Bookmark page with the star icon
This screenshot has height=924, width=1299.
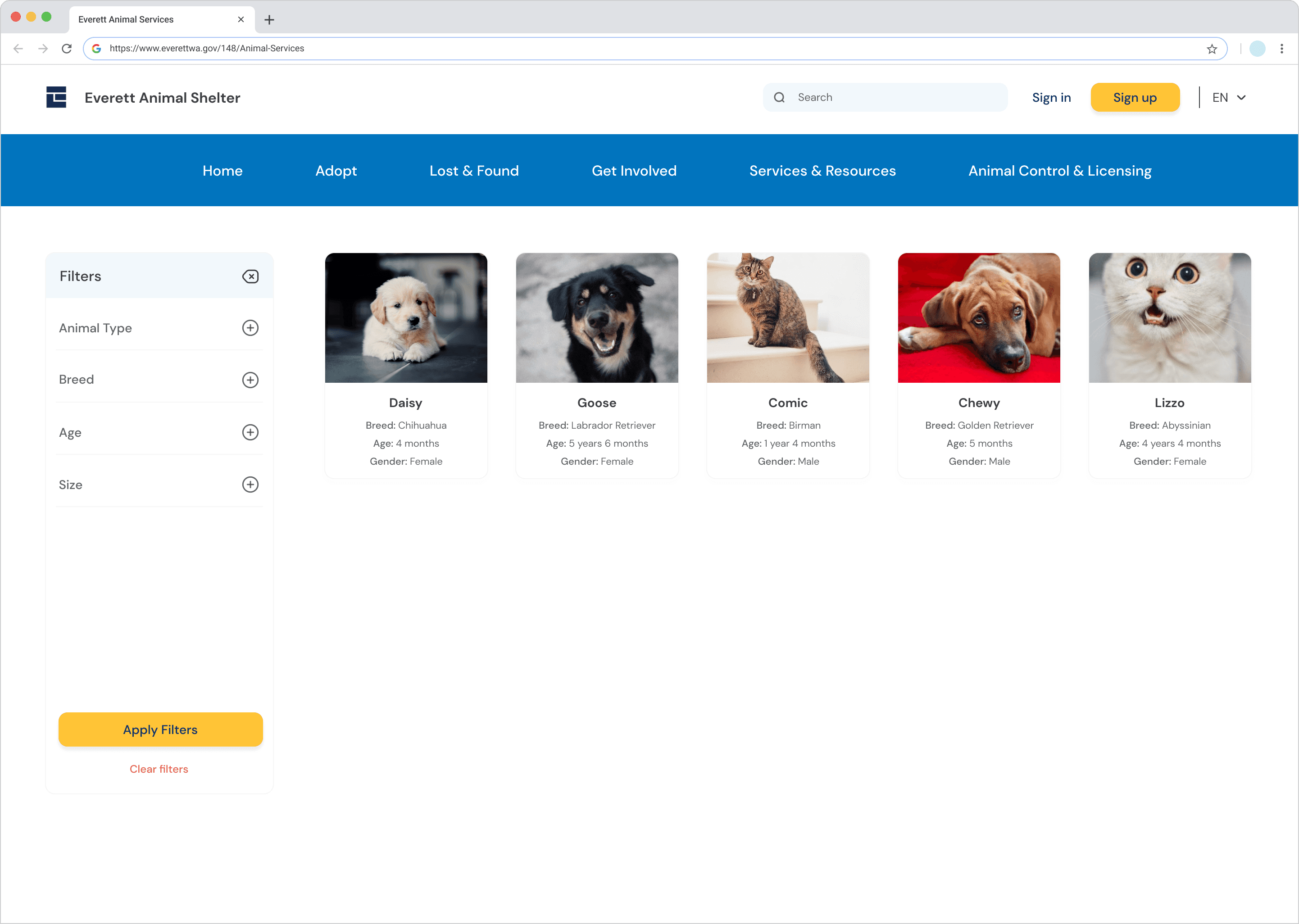click(1211, 49)
